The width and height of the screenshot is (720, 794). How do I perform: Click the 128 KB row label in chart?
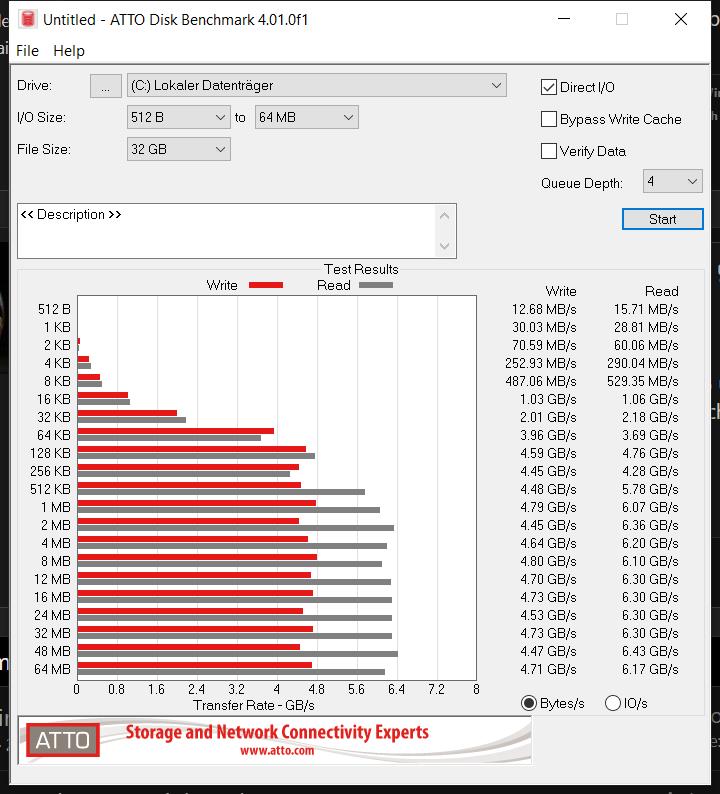(50, 453)
